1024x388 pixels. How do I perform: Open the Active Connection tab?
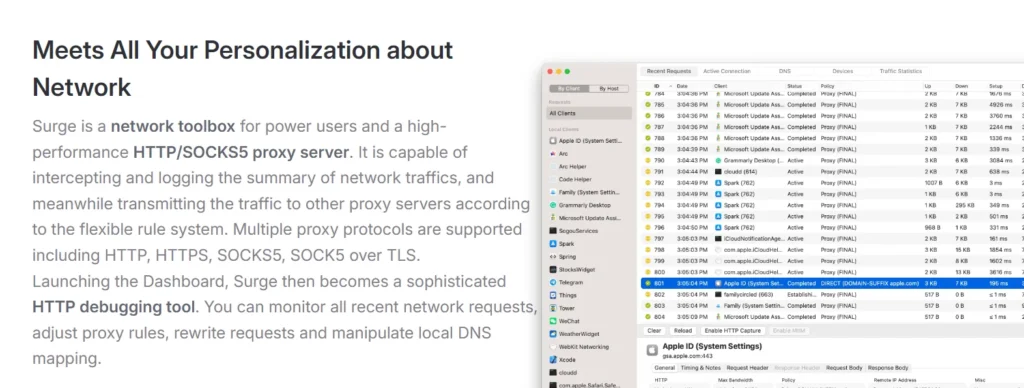(x=727, y=71)
